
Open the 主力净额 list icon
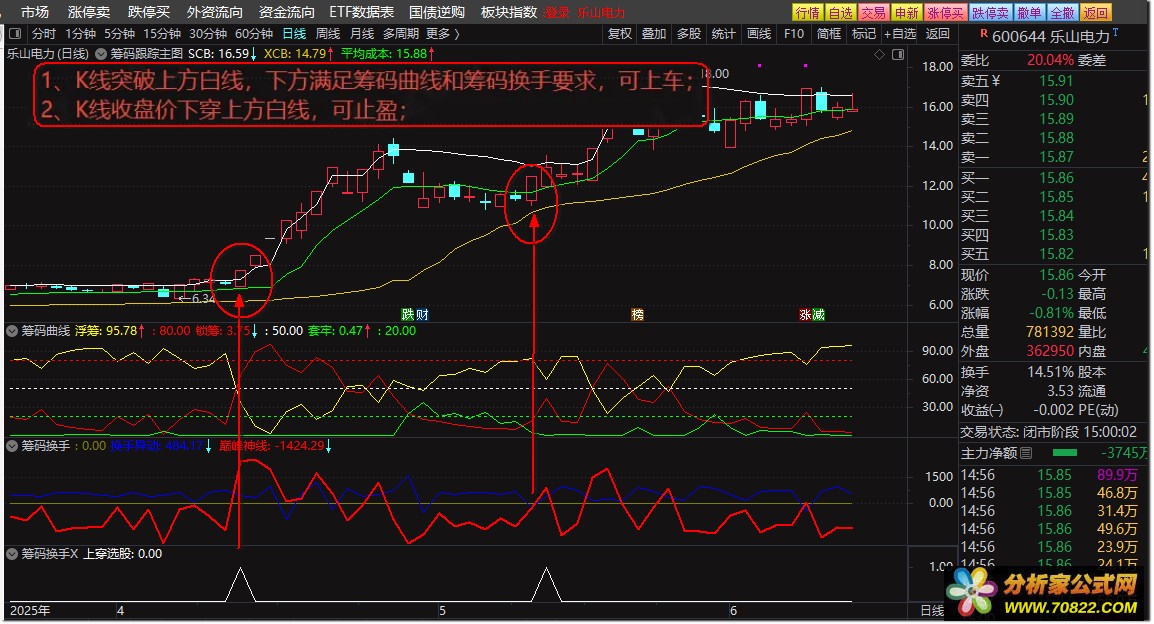(x=1026, y=453)
